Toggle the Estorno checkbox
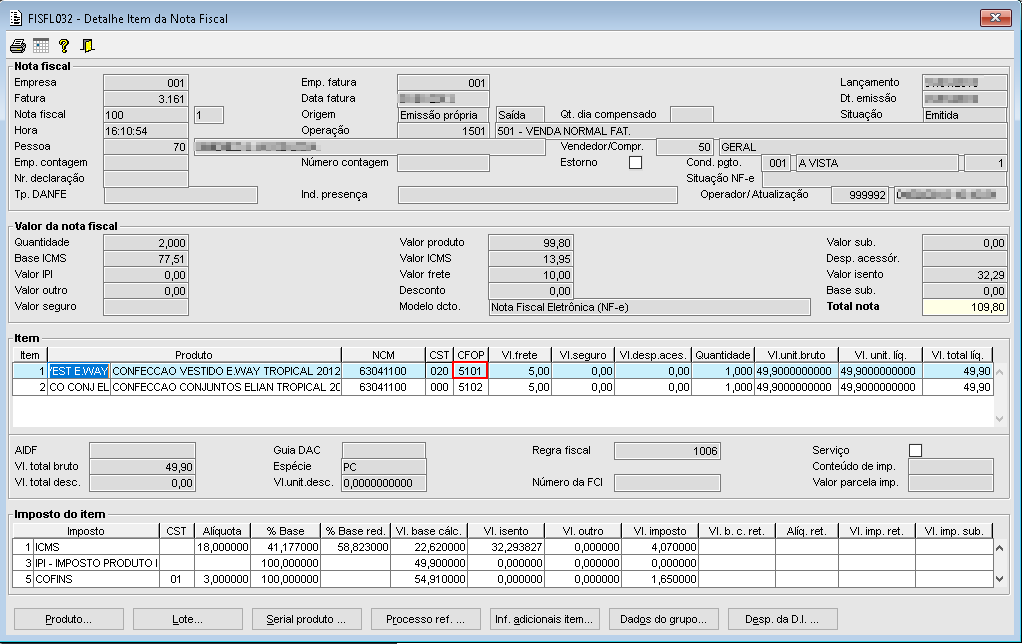This screenshot has height=644, width=1022. (x=635, y=162)
